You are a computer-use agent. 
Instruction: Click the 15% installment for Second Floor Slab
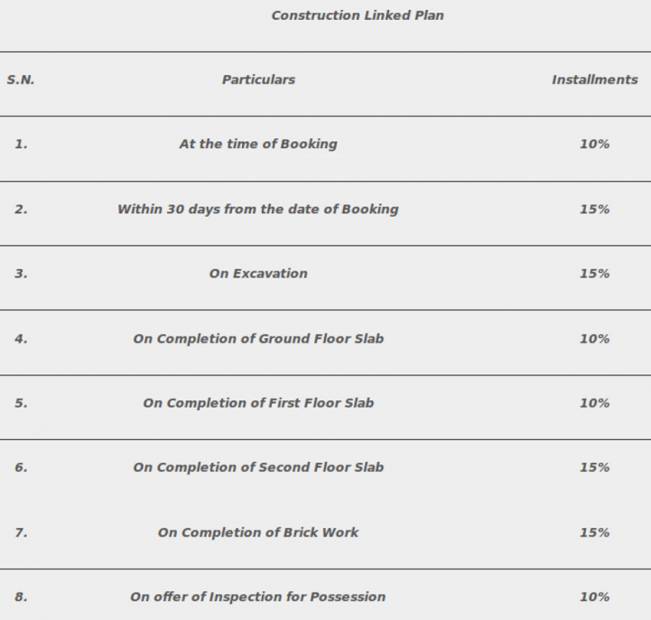(x=594, y=467)
